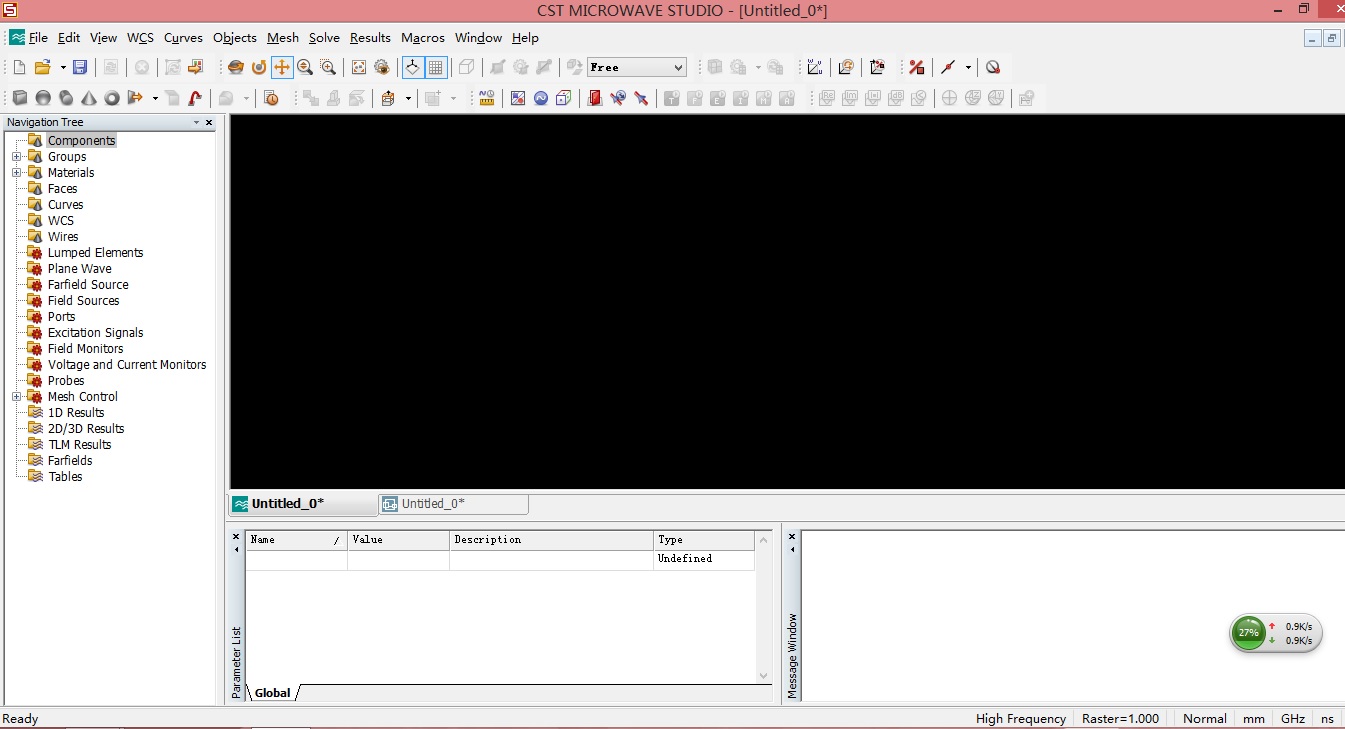The width and height of the screenshot is (1345, 729).
Task: Open bounding box dropdown arrow
Action: point(408,98)
